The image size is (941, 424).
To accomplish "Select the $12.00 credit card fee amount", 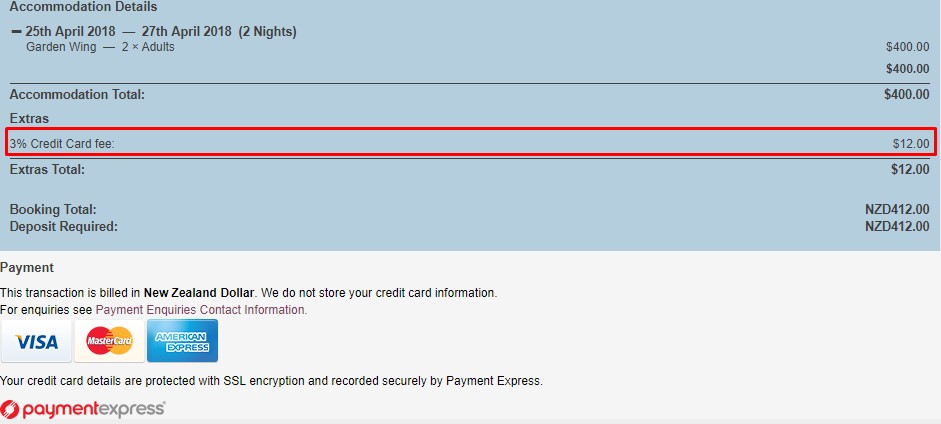I will [911, 144].
